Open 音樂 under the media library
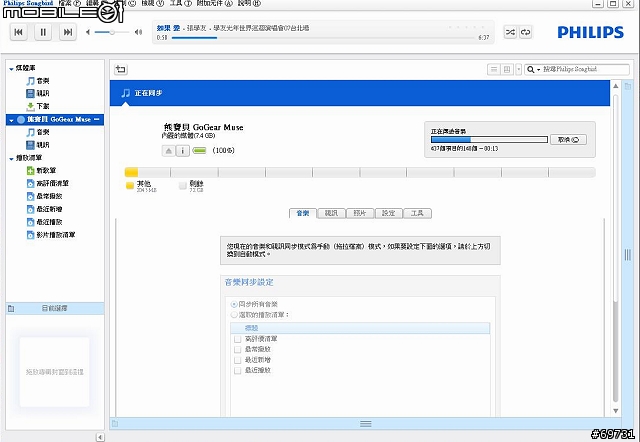Screen dimensions: 640x442 [38, 81]
